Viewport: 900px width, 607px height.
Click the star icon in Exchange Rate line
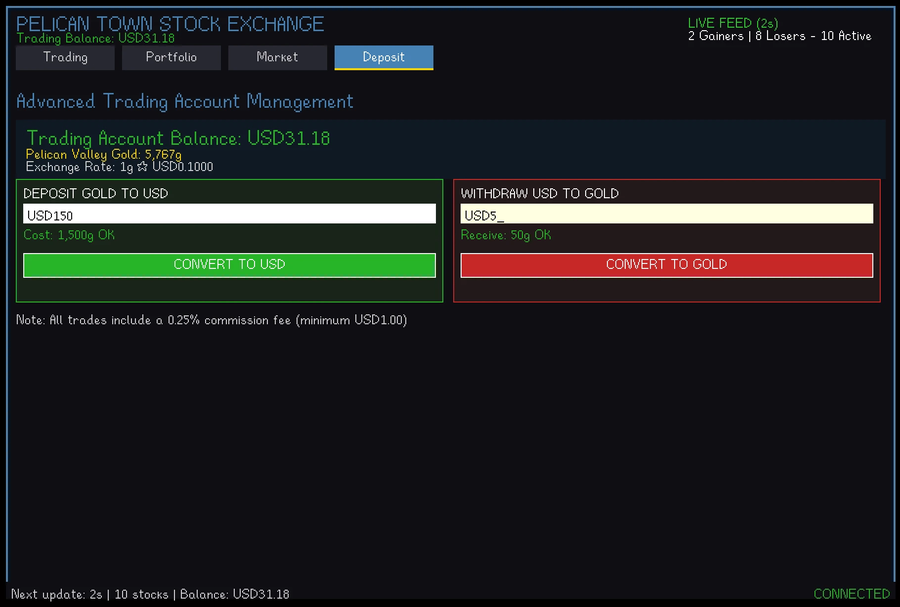coord(142,167)
